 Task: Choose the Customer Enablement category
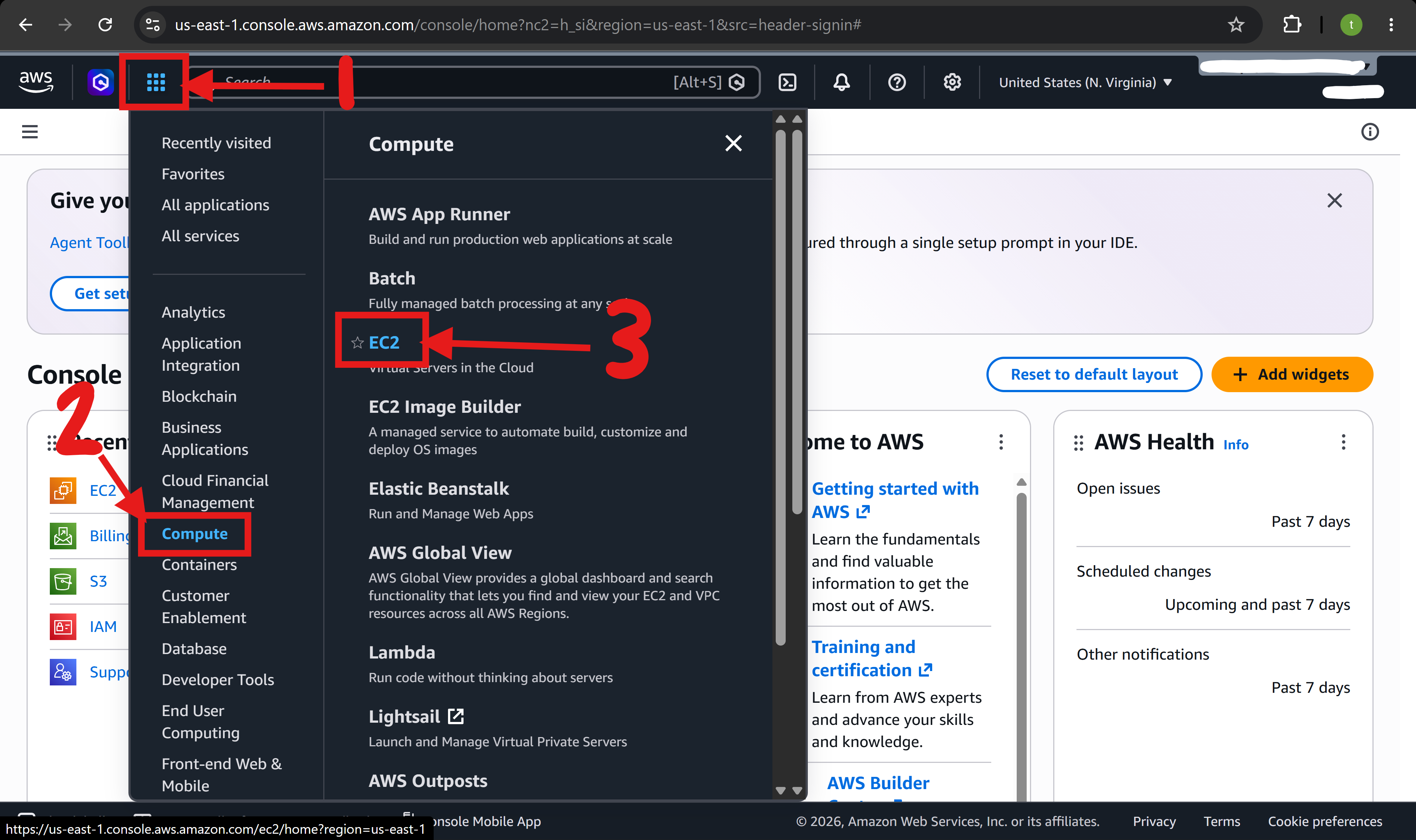[x=204, y=607]
